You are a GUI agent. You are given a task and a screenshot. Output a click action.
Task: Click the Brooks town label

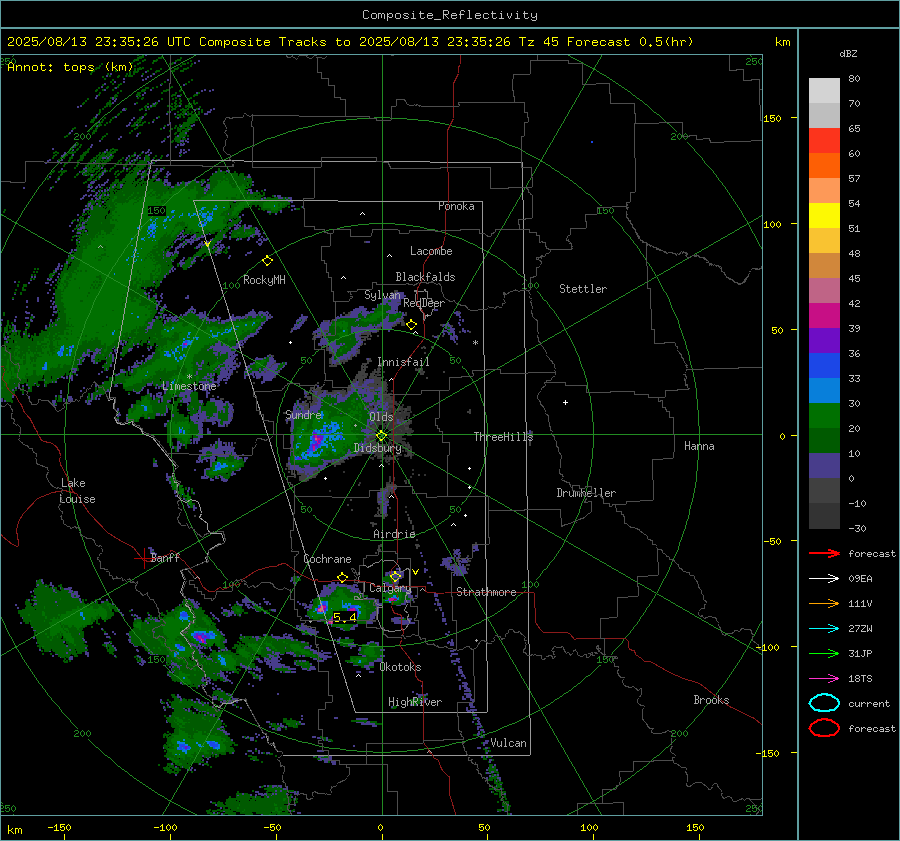711,700
